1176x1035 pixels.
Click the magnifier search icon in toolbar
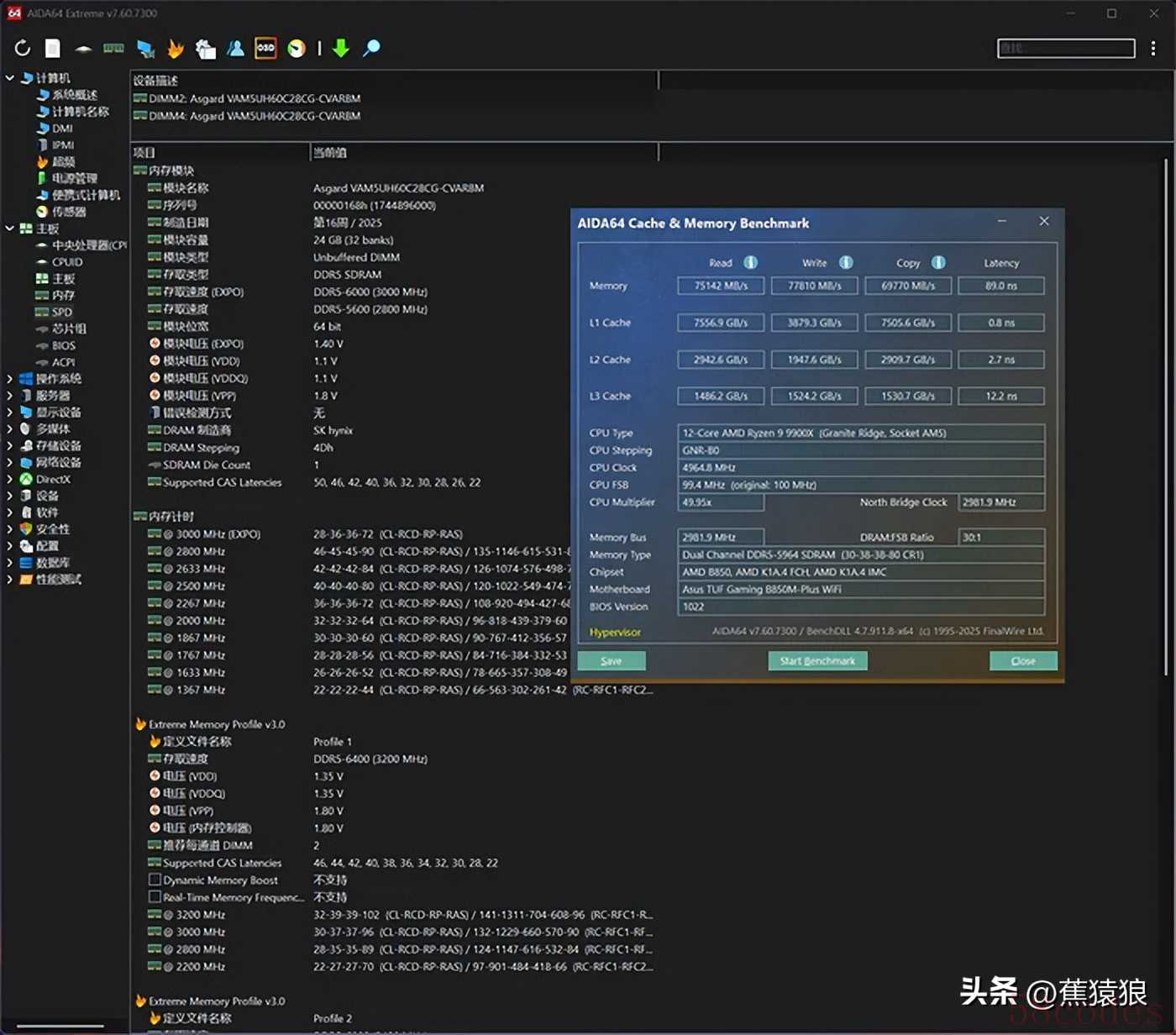pos(371,49)
